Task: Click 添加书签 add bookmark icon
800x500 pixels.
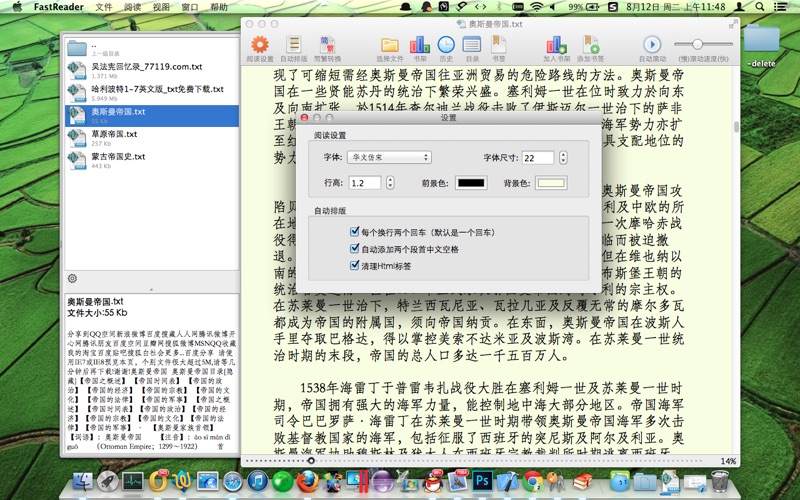Action: click(591, 45)
